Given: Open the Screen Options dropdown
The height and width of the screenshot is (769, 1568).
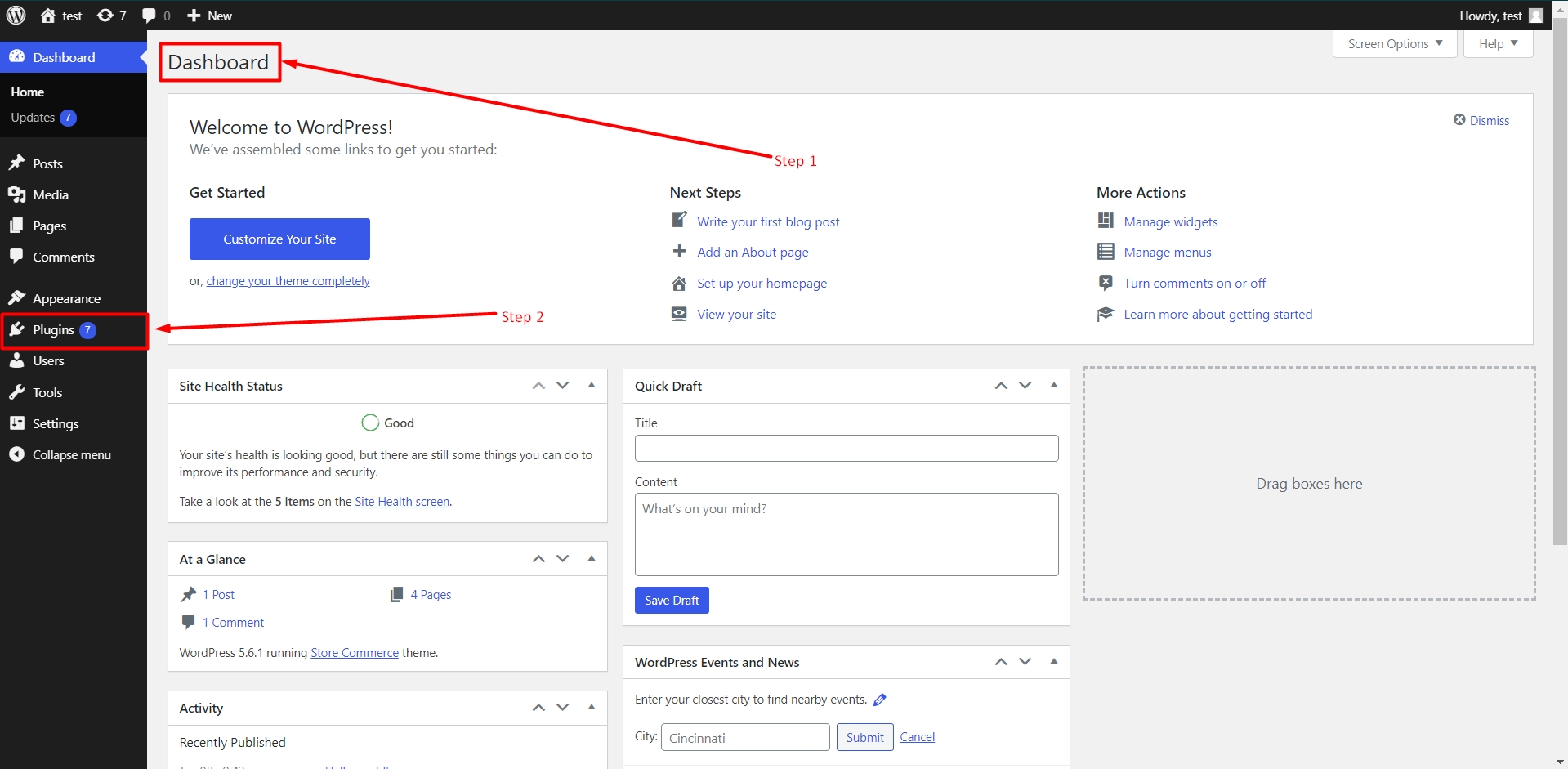Looking at the screenshot, I should click(1395, 44).
